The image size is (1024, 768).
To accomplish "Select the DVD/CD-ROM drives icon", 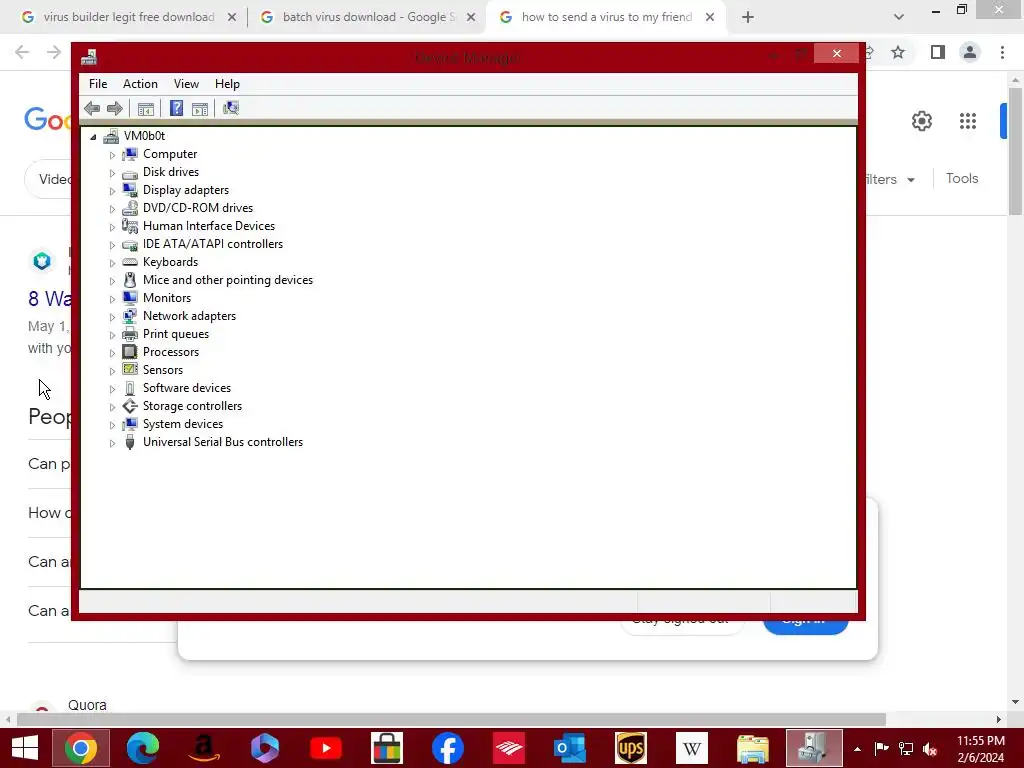I will [x=130, y=208].
